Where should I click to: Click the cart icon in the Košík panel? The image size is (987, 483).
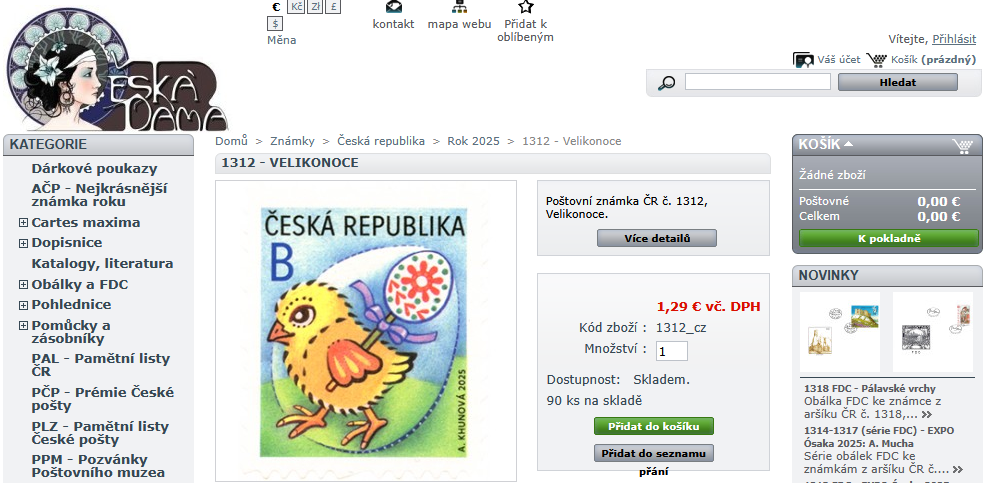pos(962,145)
